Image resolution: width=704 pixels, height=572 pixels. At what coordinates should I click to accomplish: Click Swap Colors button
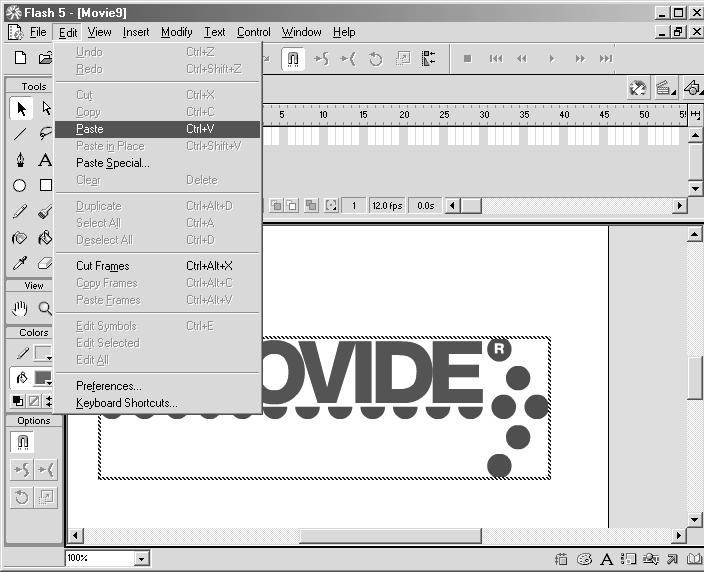(x=48, y=400)
